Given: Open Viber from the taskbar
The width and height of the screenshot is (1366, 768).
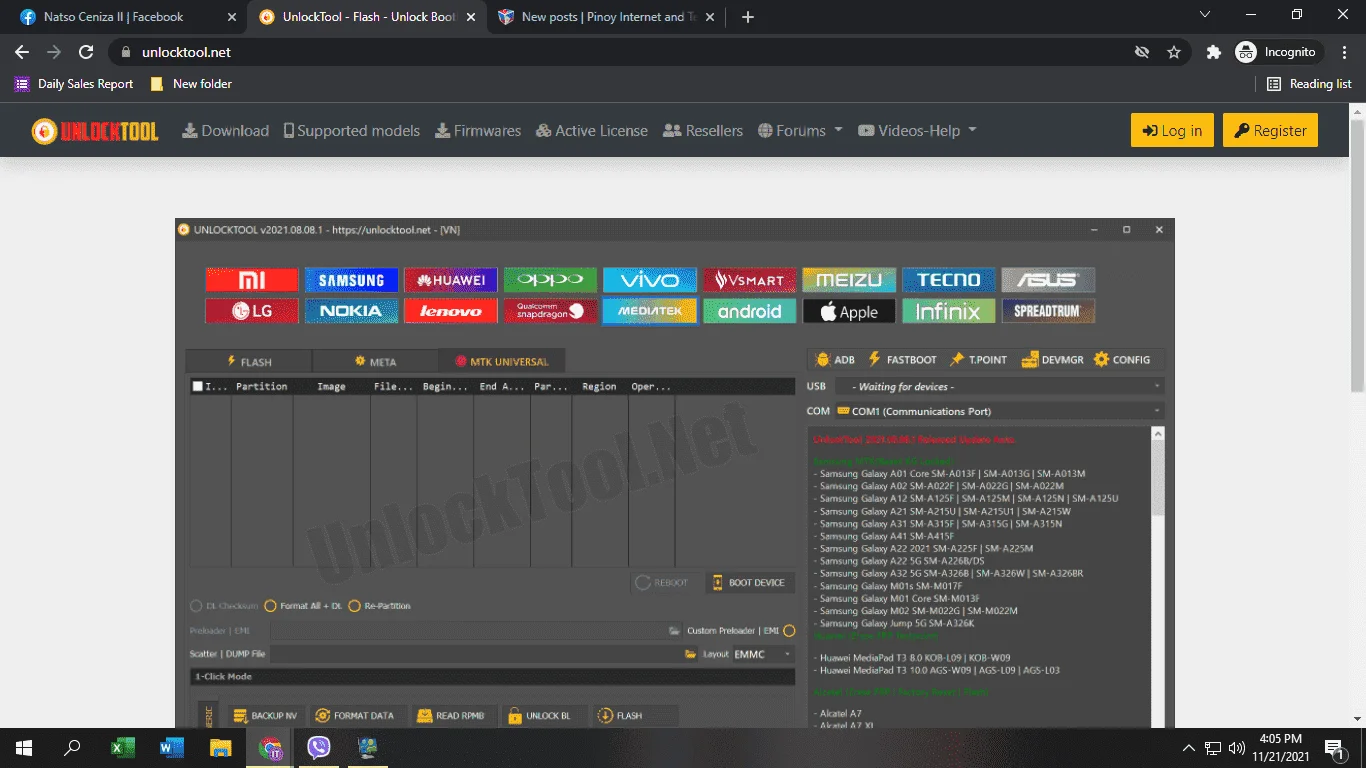Looking at the screenshot, I should coord(319,747).
